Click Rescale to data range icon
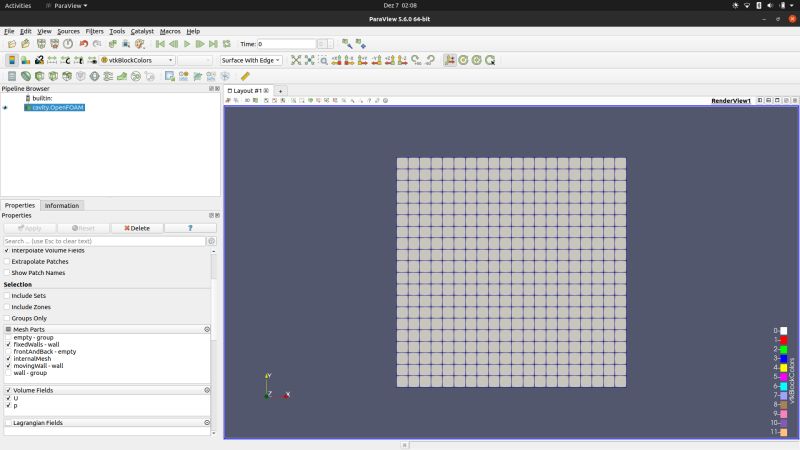 point(52,60)
